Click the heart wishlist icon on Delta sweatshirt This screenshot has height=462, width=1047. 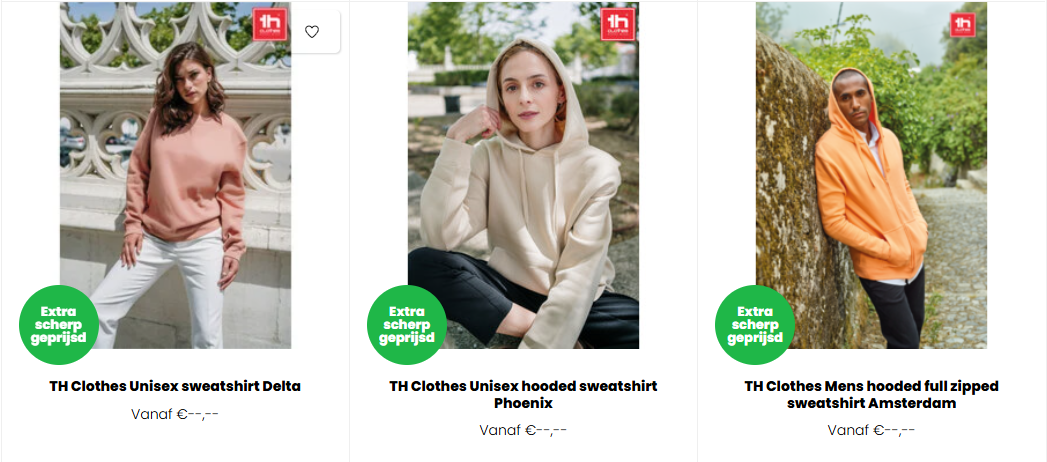pos(312,31)
